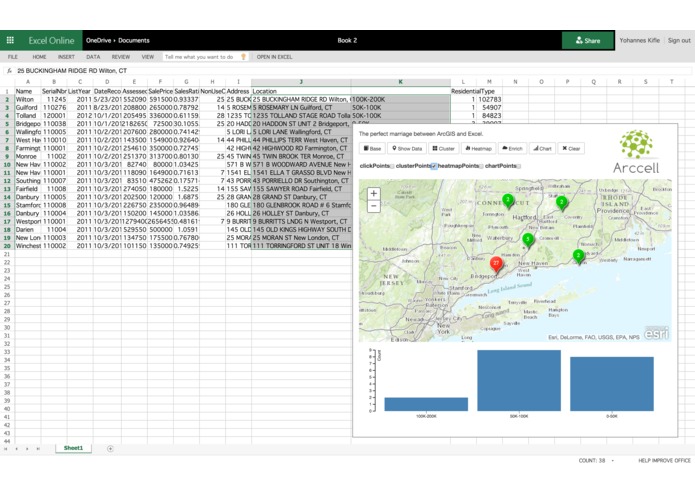Click the Clear button
This screenshot has width=695, height=494.
[x=571, y=148]
